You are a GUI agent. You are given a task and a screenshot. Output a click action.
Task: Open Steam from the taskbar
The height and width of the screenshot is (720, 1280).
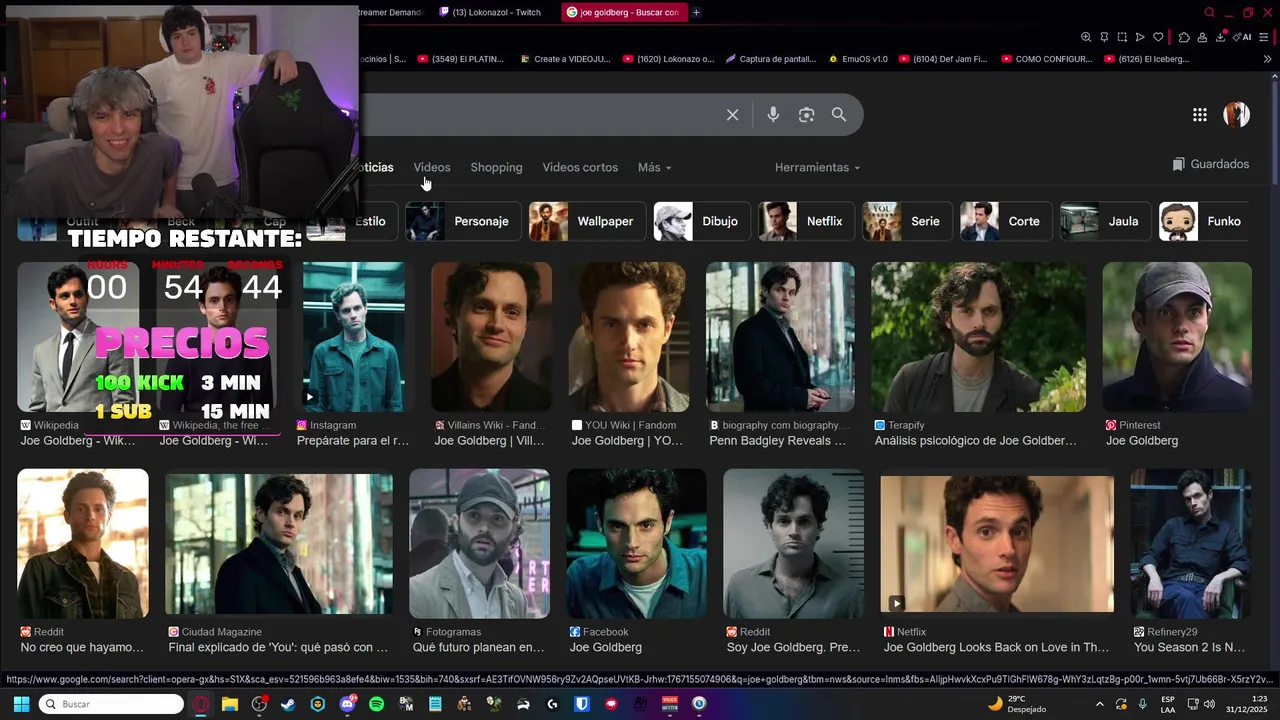[x=288, y=704]
